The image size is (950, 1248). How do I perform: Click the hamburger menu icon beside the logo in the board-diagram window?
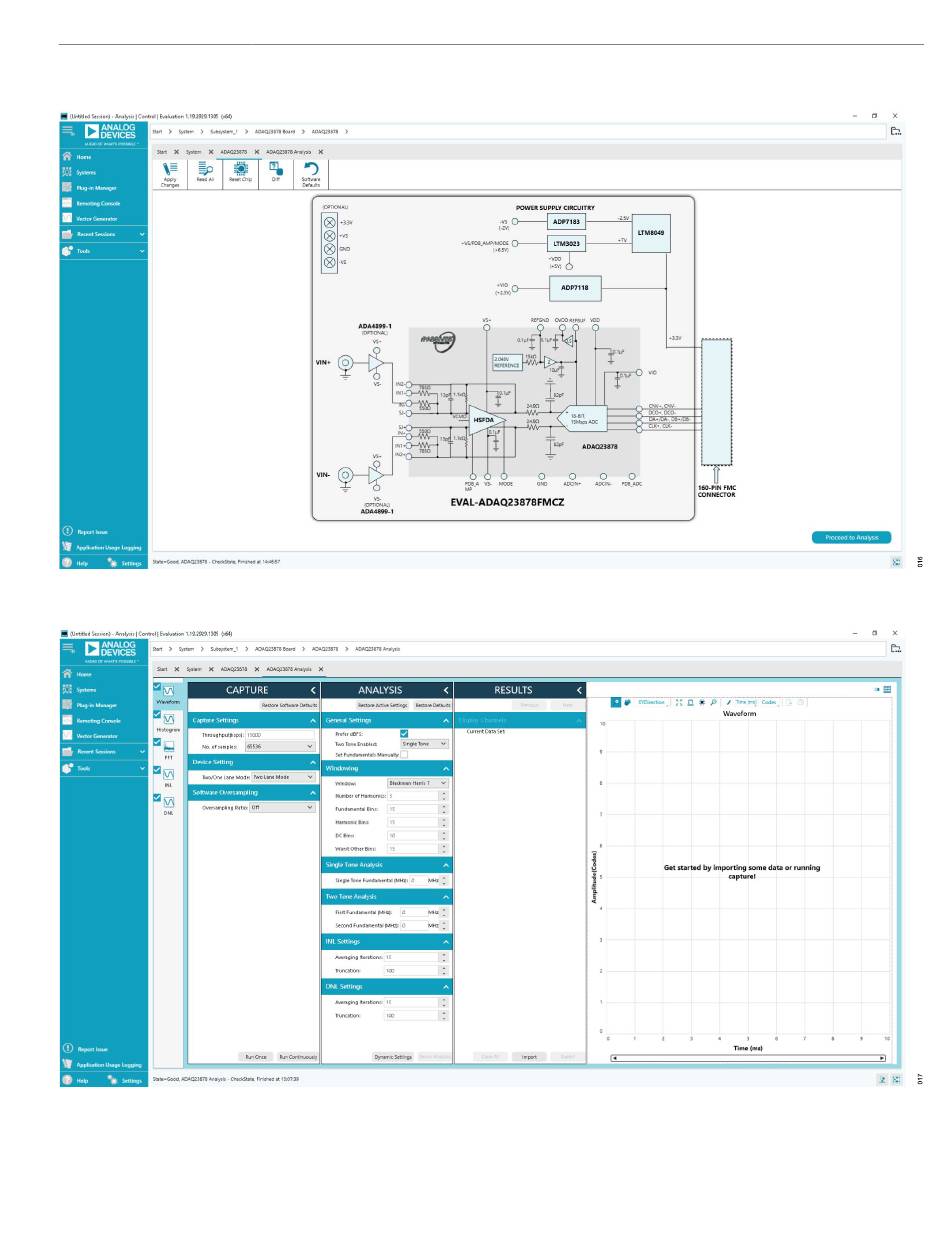point(67,130)
